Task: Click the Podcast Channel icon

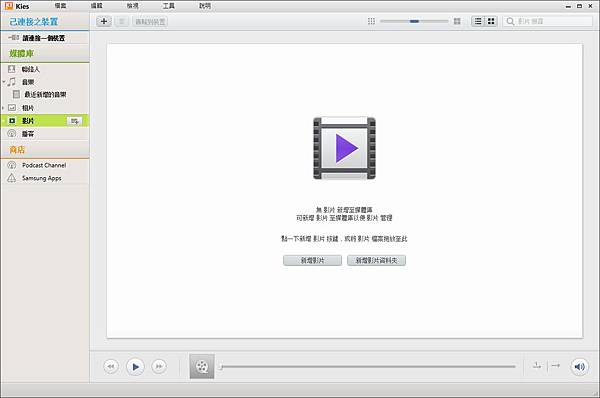Action: click(x=12, y=165)
